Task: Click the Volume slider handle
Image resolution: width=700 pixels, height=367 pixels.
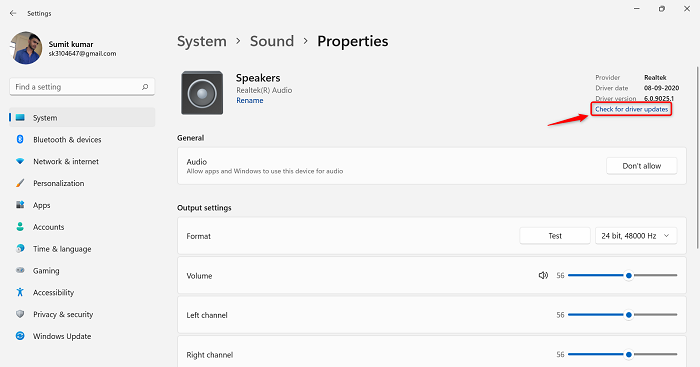Action: pos(629,275)
